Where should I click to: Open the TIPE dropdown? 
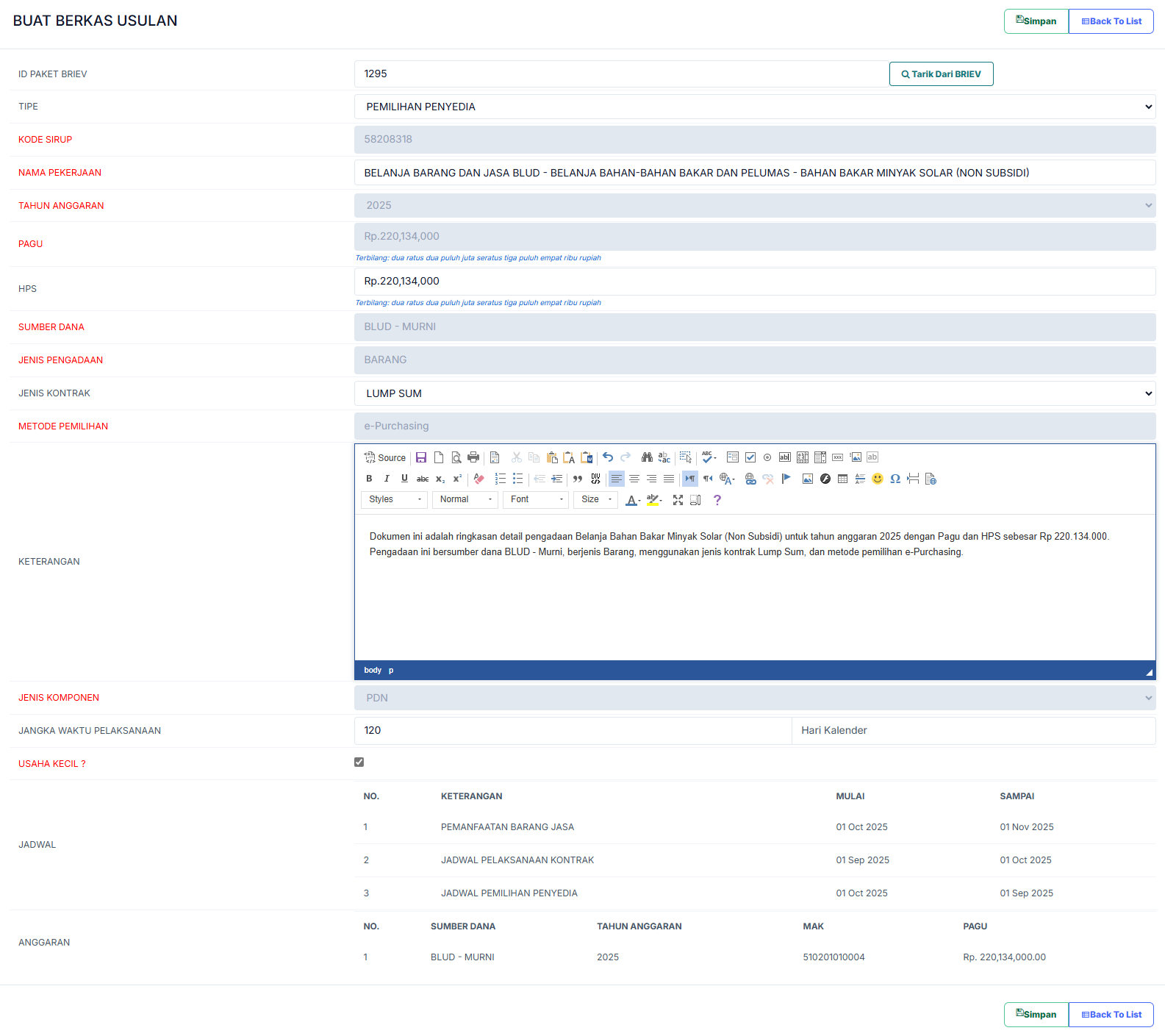pyautogui.click(x=754, y=107)
